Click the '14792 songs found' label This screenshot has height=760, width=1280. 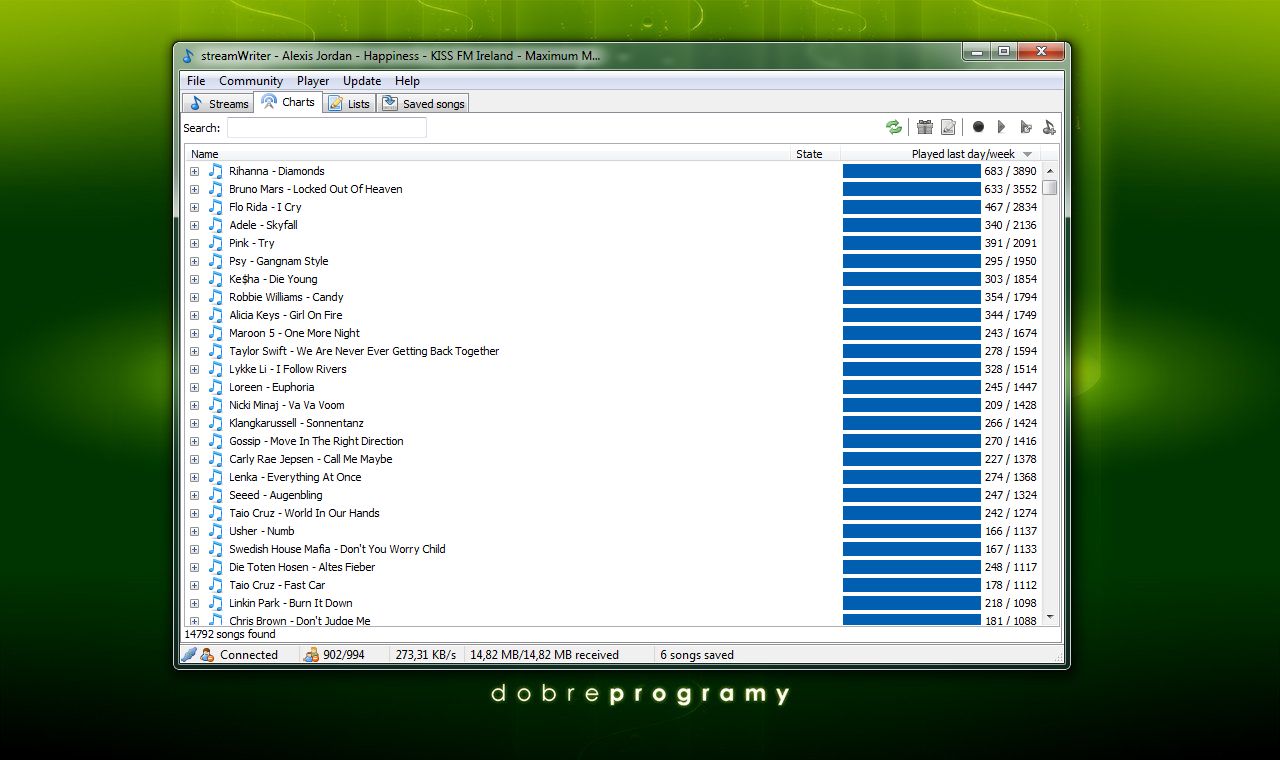tap(230, 634)
